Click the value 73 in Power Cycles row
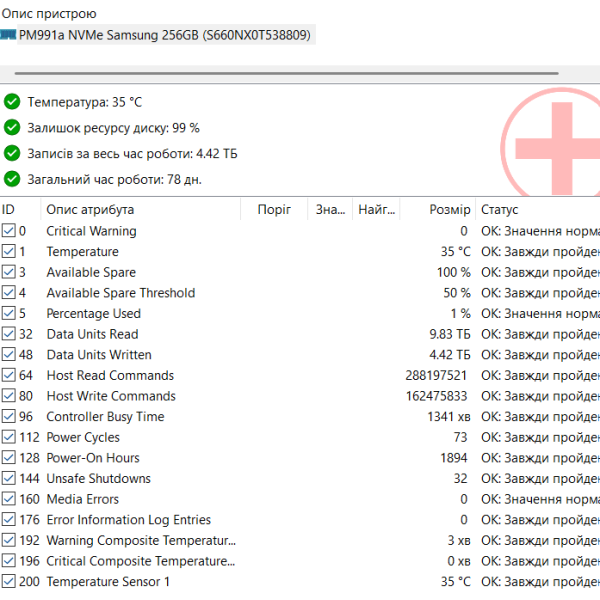Screen dimensions: 600x600 tap(460, 437)
